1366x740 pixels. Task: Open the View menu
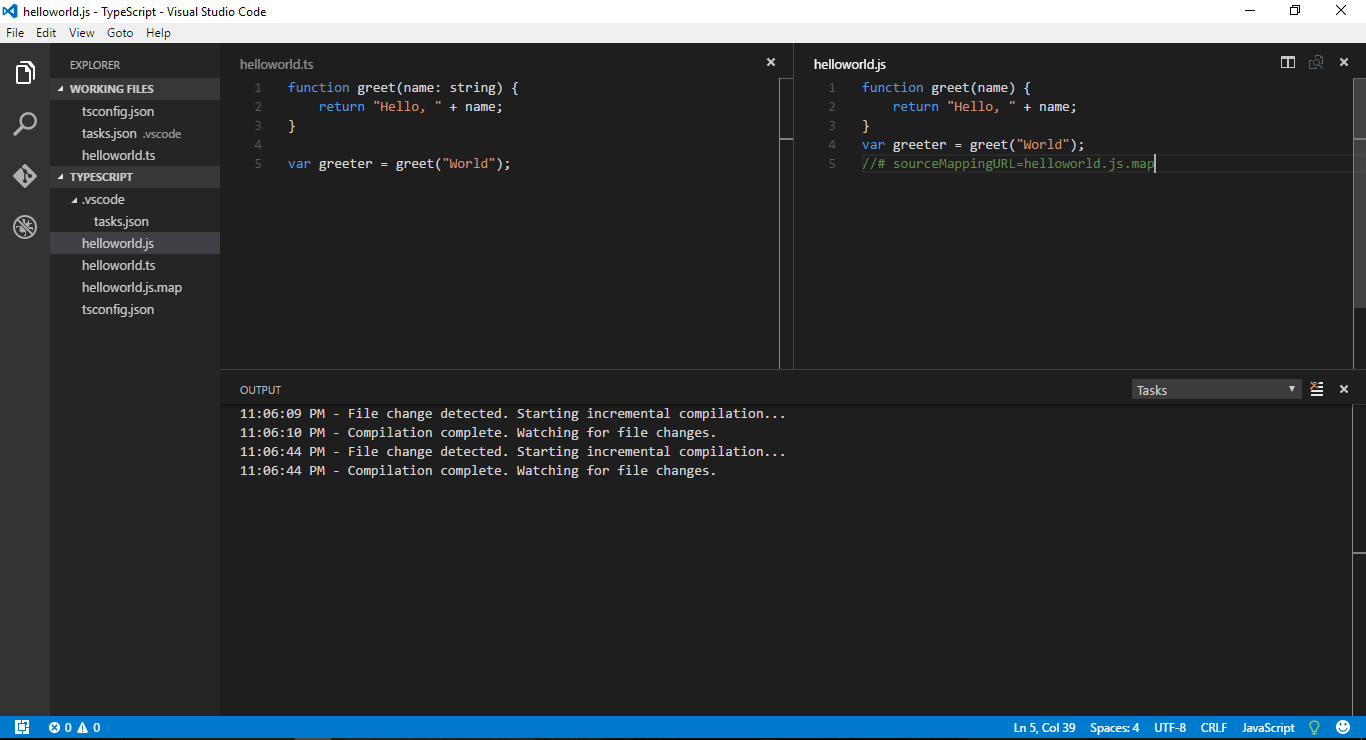pos(81,32)
